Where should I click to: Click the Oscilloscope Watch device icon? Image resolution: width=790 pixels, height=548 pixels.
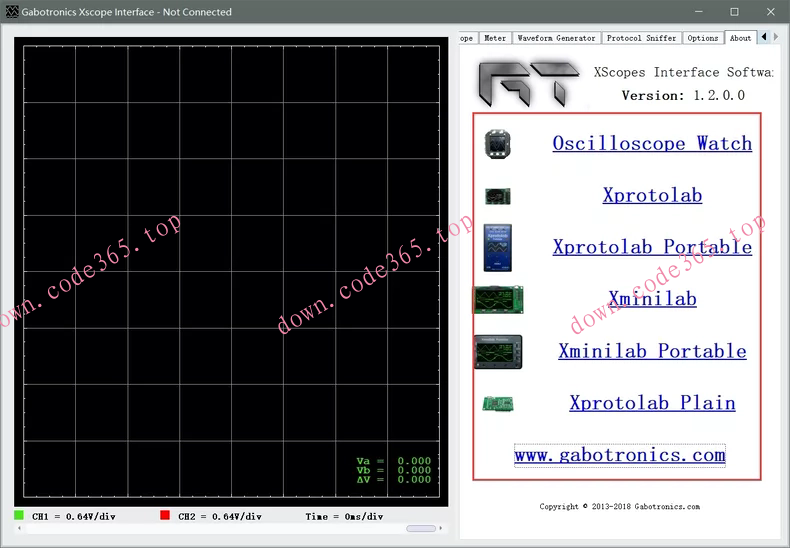498,144
